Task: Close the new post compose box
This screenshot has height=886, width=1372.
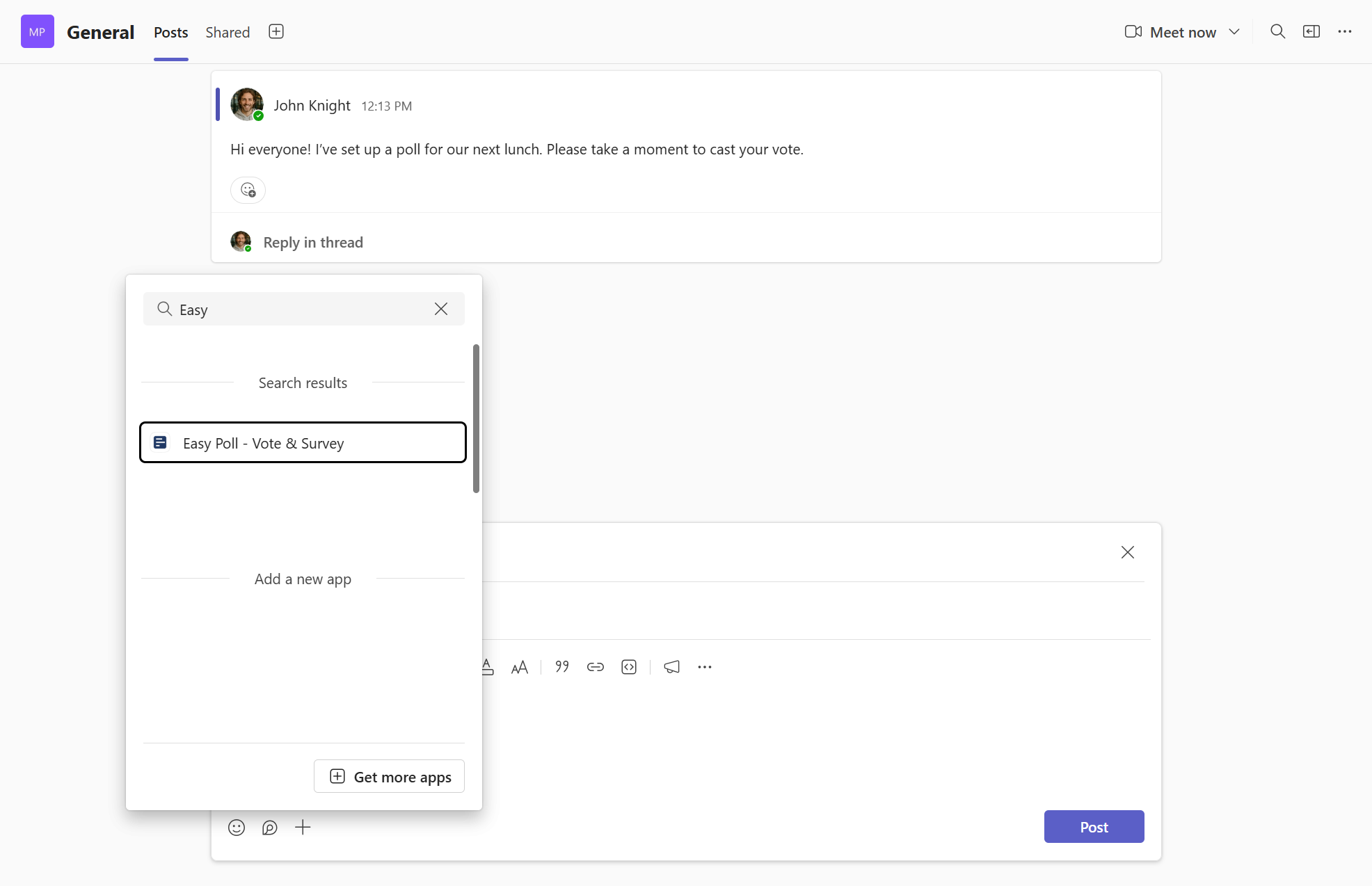Action: click(1128, 552)
